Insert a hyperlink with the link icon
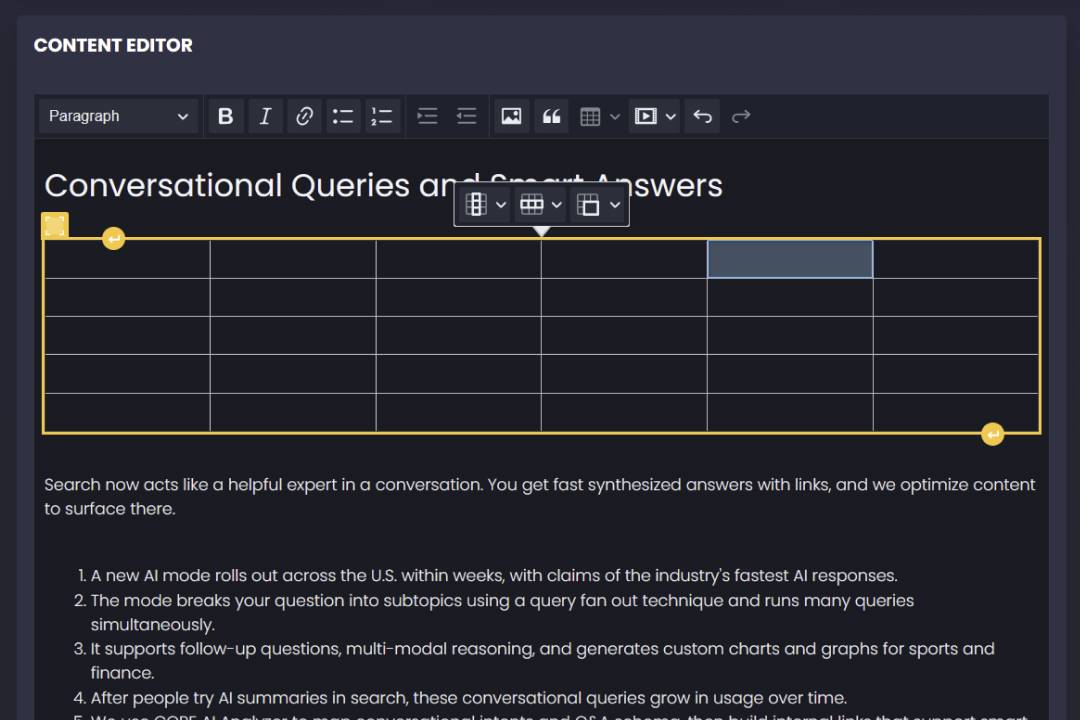The height and width of the screenshot is (720, 1080). (304, 116)
